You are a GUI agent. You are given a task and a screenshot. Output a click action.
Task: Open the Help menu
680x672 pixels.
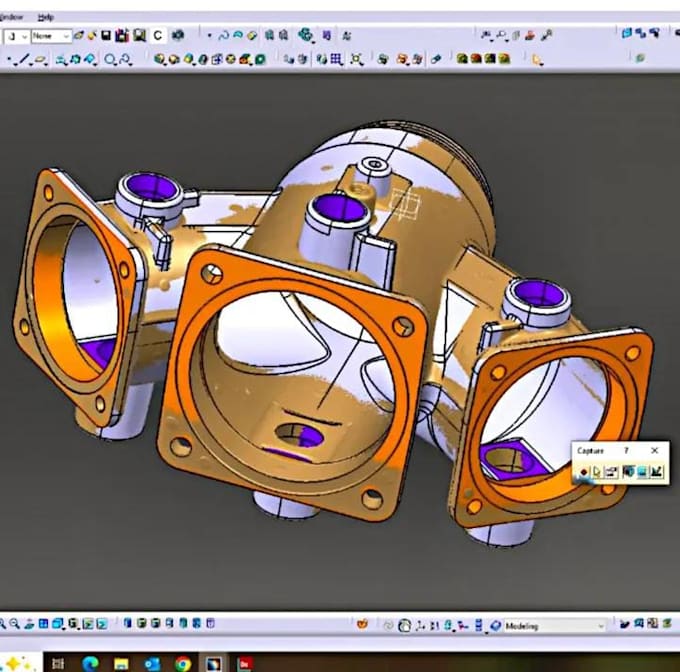tap(45, 17)
